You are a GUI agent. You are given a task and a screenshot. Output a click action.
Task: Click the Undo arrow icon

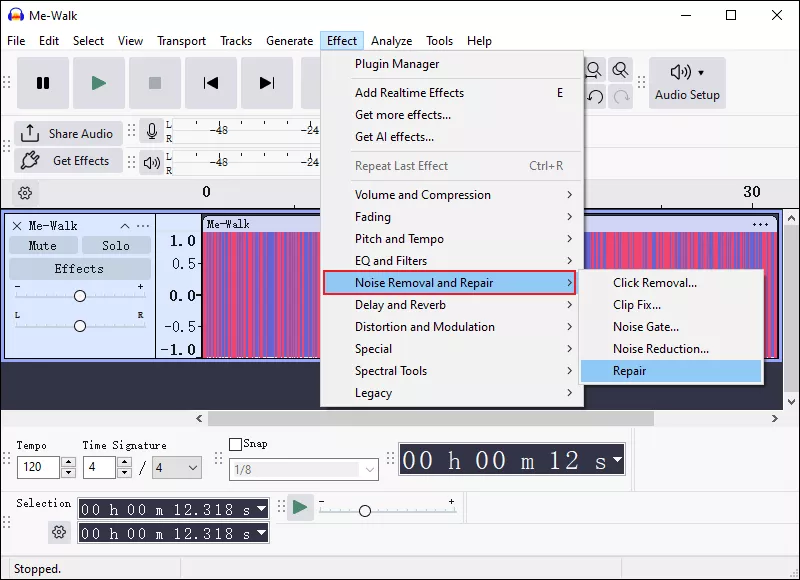pyautogui.click(x=595, y=96)
